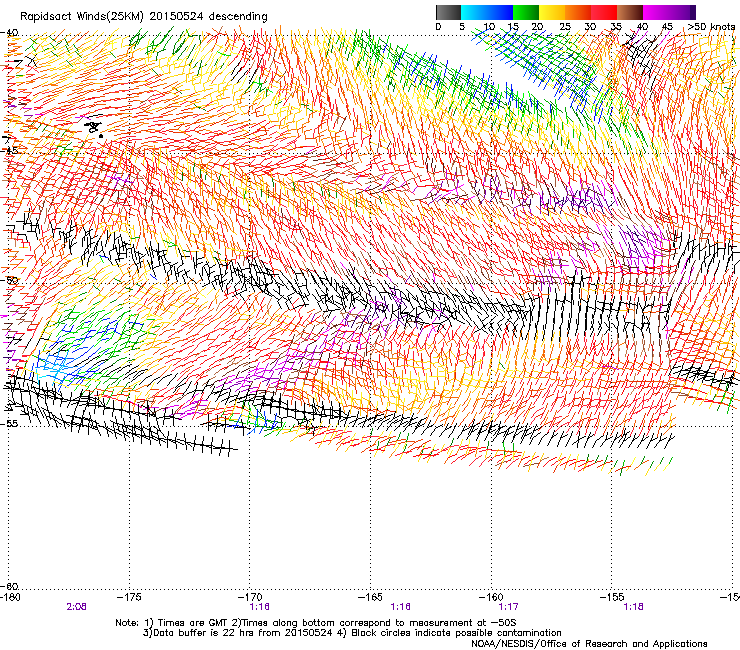The width and height of the screenshot is (740, 650).
Task: Click the '>50 knots' legend label
Action: pos(711,26)
